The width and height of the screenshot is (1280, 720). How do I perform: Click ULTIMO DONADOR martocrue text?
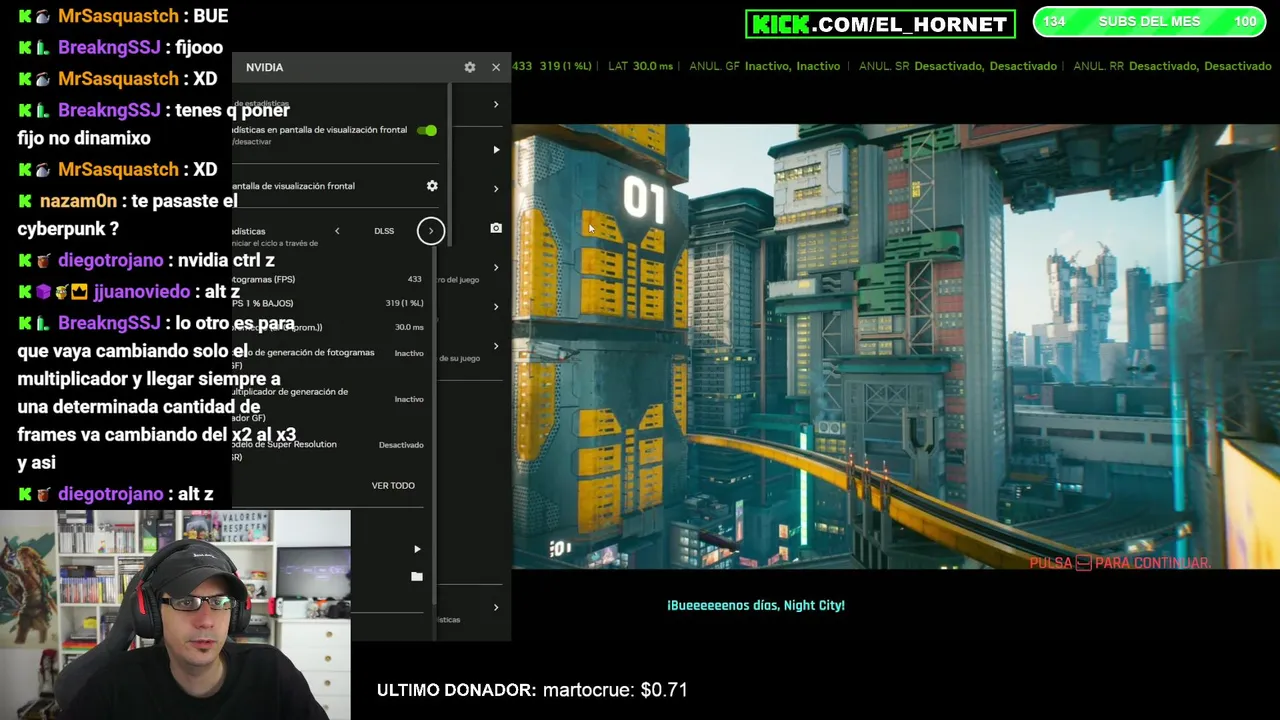tap(532, 690)
